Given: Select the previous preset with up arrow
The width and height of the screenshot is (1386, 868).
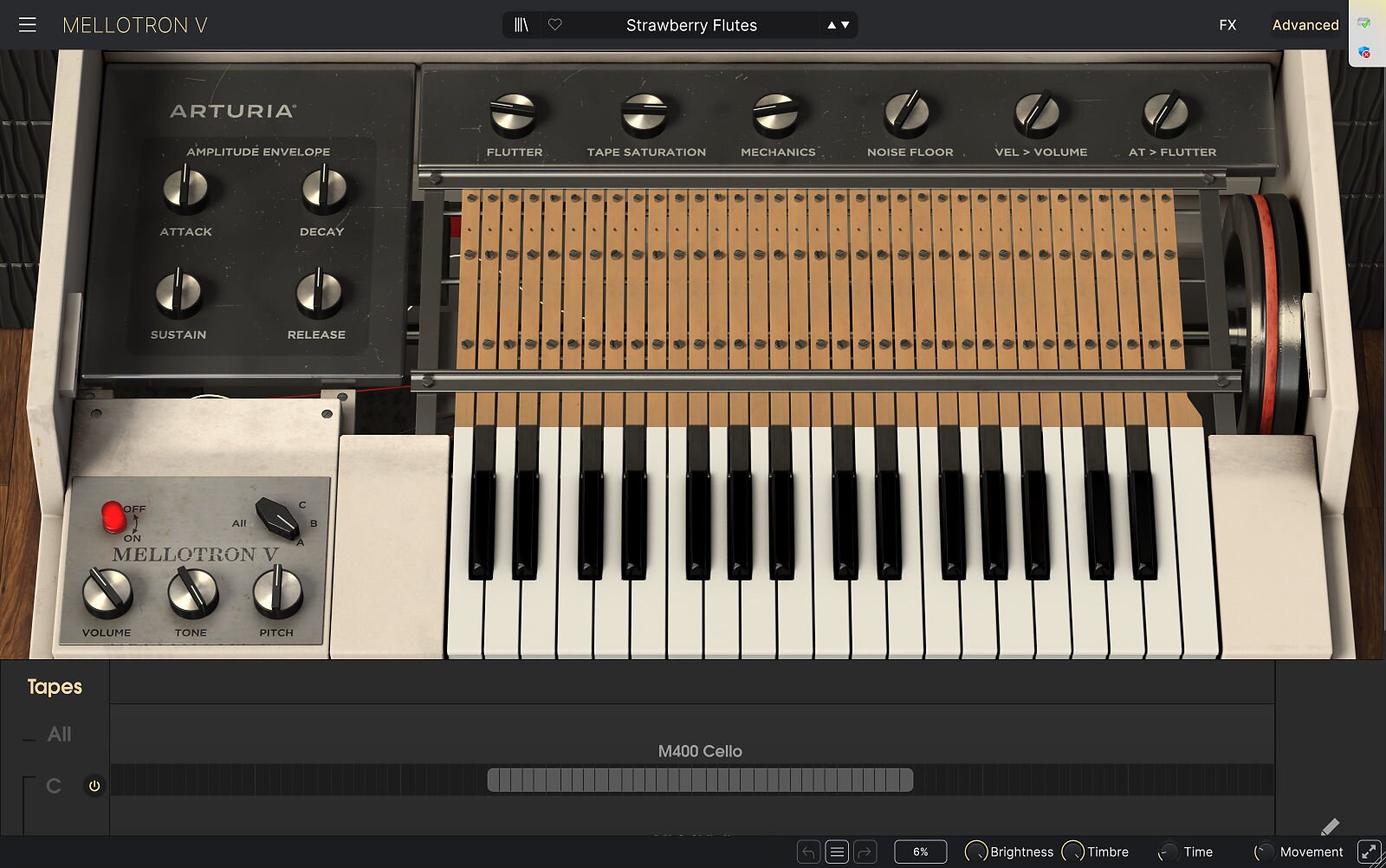Looking at the screenshot, I should coord(832,25).
